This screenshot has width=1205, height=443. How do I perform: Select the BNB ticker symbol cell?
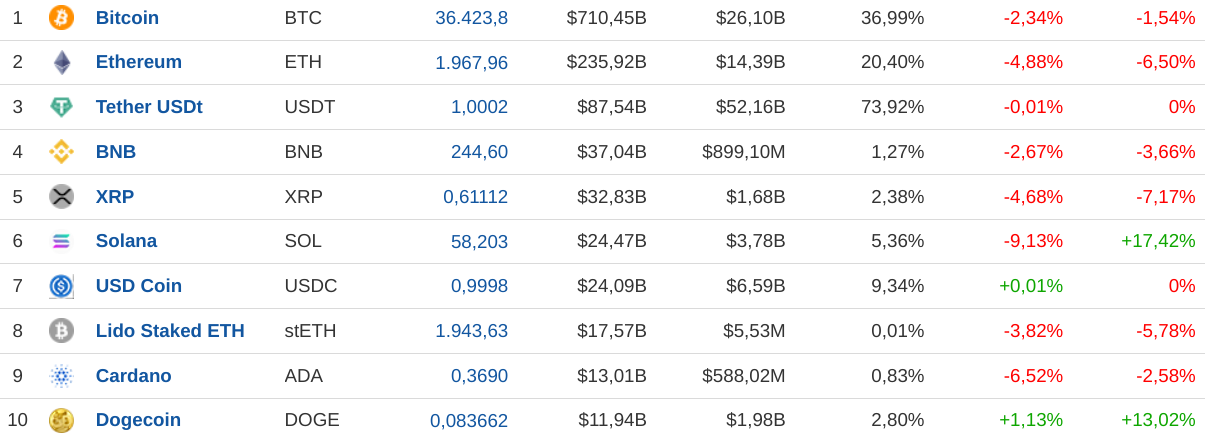[303, 152]
